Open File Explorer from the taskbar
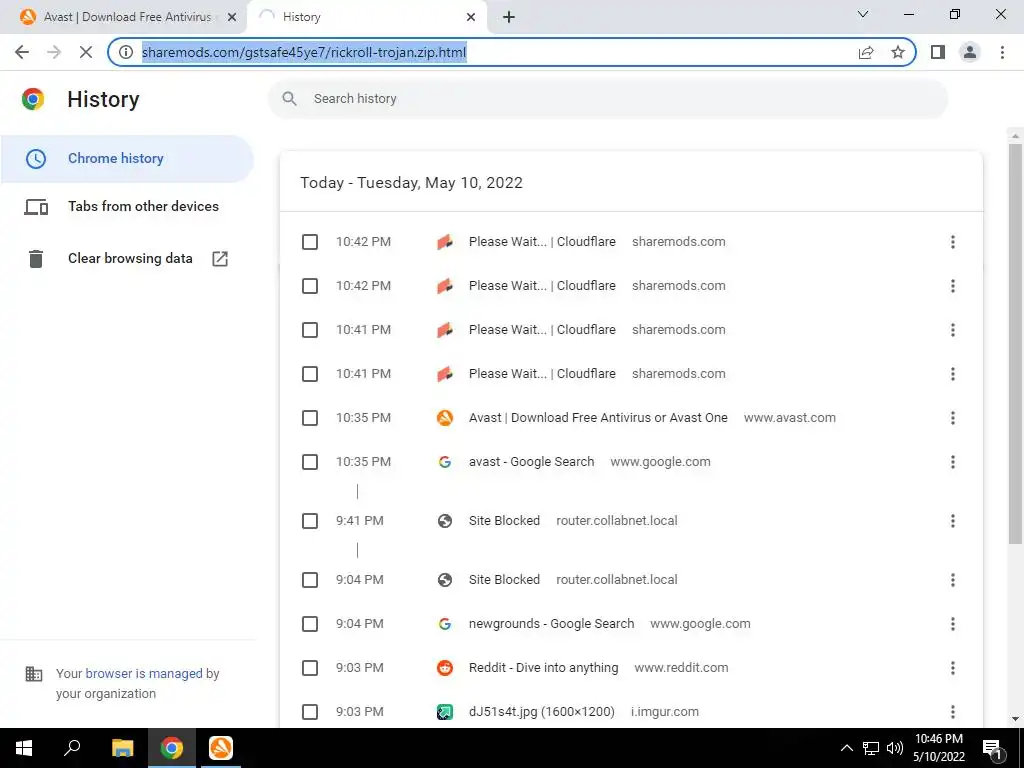 pyautogui.click(x=122, y=748)
